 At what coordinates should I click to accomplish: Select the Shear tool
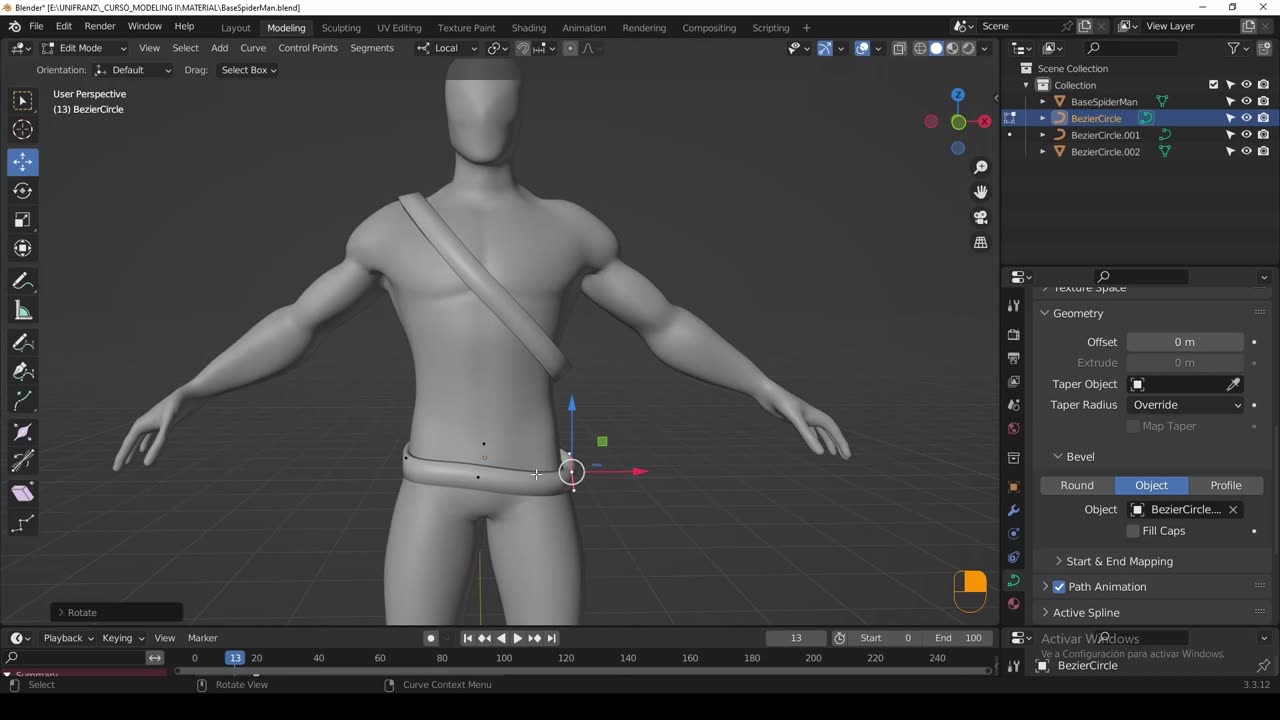click(22, 493)
